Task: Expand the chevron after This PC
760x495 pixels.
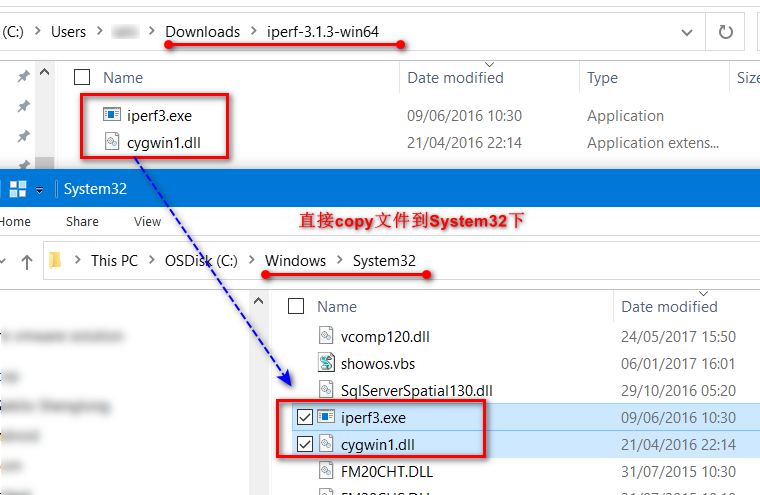Action: (152, 260)
